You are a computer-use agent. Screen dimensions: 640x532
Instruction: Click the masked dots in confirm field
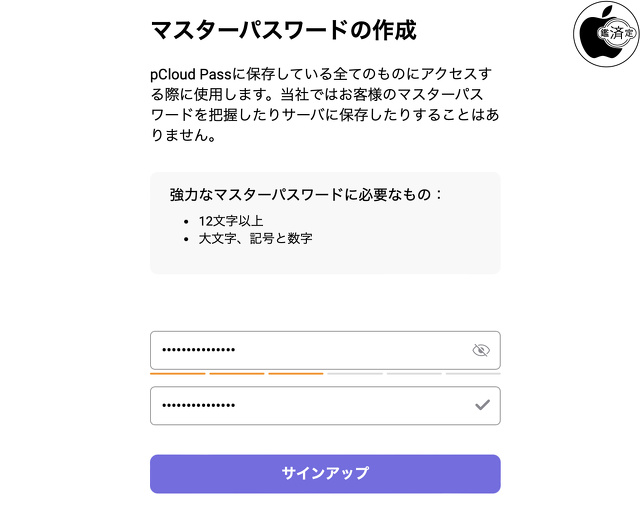point(198,405)
